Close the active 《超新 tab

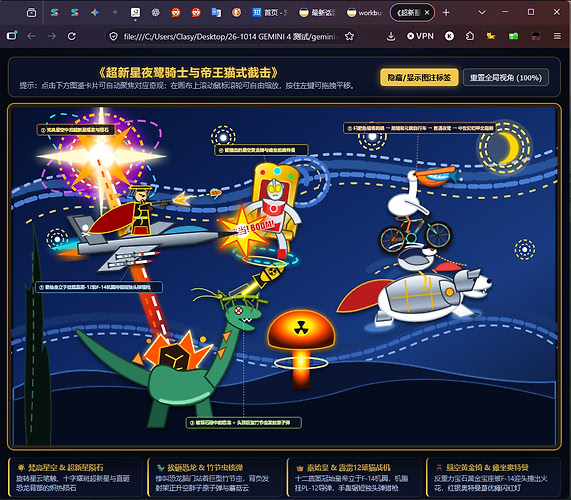point(427,13)
